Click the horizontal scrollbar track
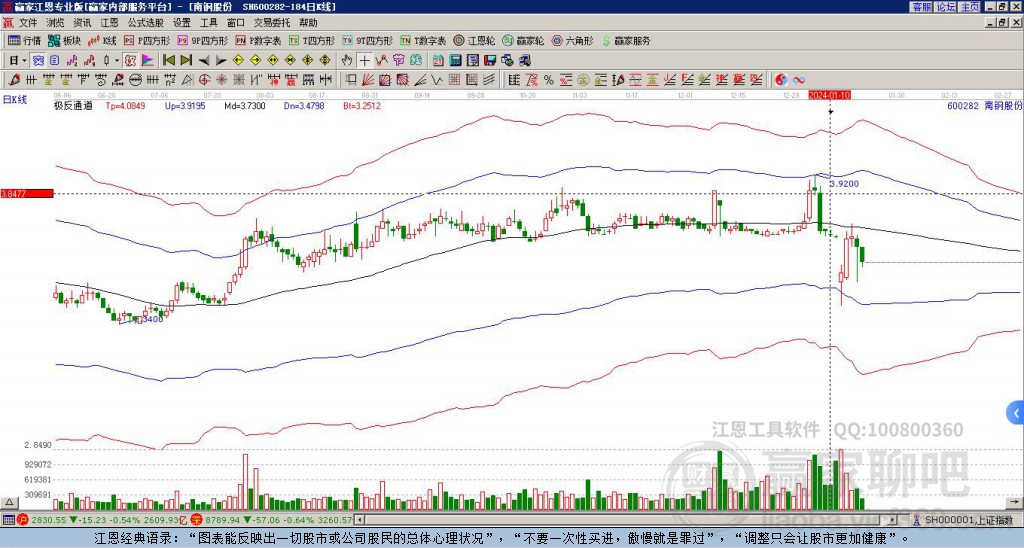This screenshot has height=548, width=1024. click(626, 520)
